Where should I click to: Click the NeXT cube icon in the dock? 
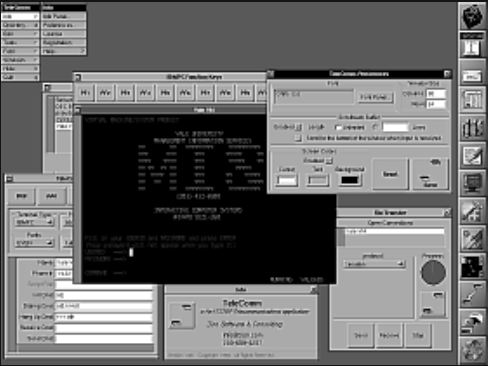[472, 16]
